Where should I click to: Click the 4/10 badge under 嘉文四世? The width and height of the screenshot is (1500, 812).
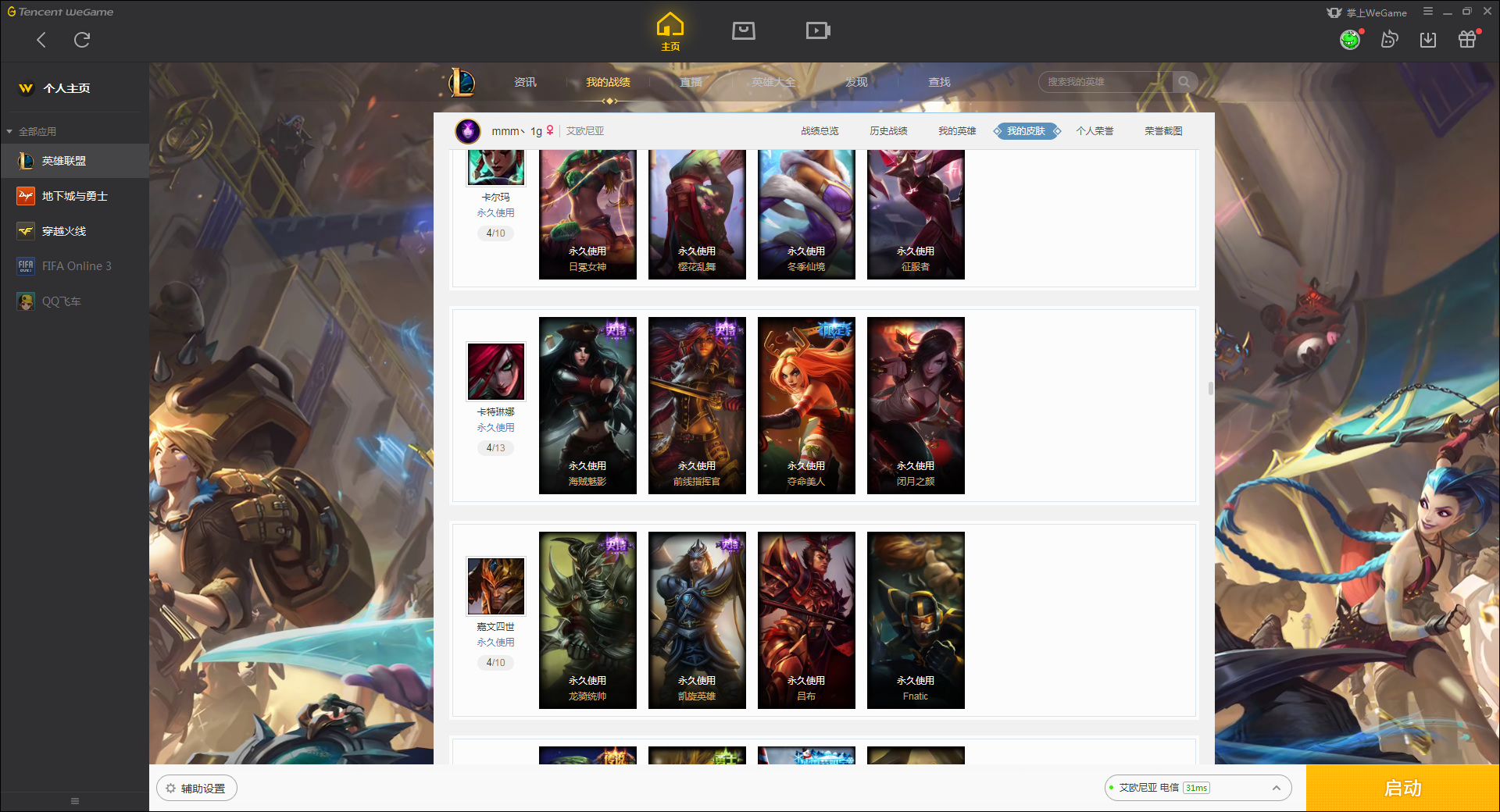pyautogui.click(x=495, y=662)
